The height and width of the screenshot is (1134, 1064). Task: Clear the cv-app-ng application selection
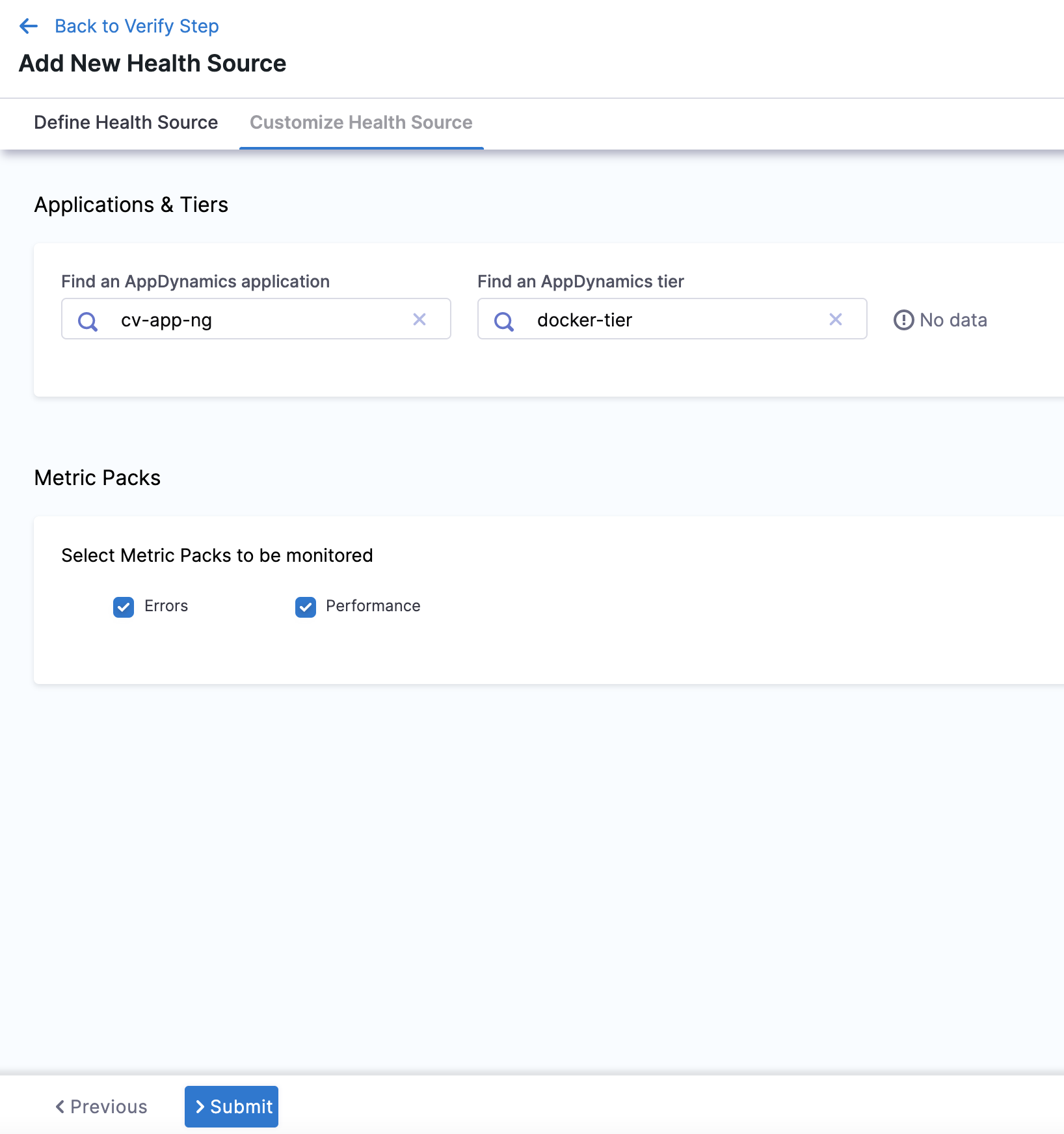(419, 319)
